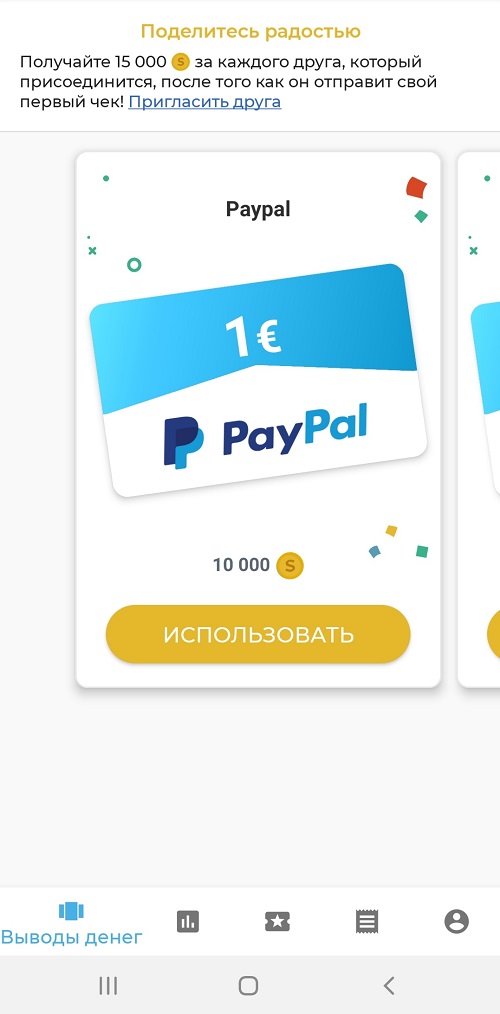Screen dimensions: 500x1014
Task: Open the profile account tab icon
Action: pyautogui.click(x=456, y=921)
